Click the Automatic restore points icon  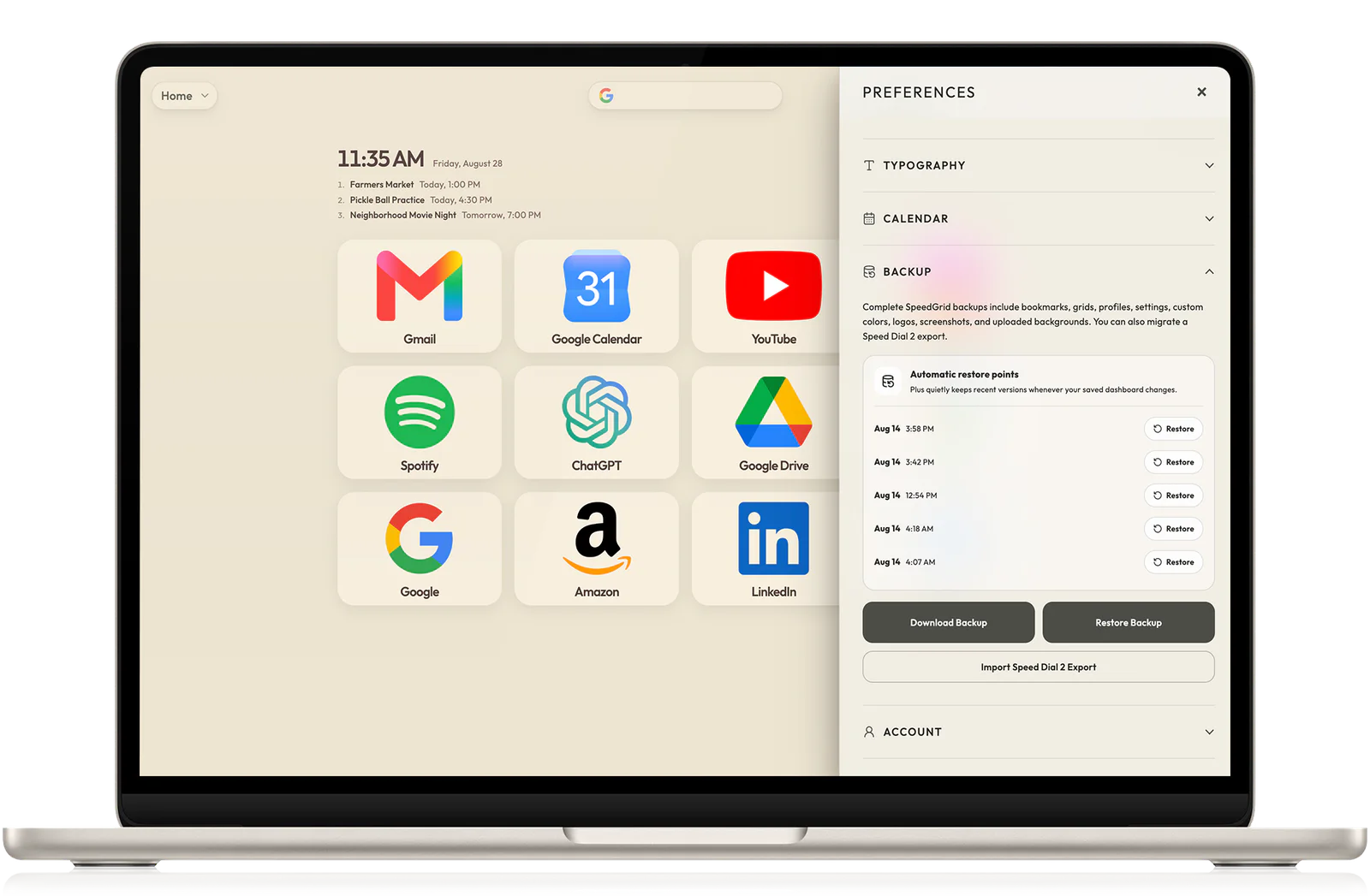click(x=888, y=381)
